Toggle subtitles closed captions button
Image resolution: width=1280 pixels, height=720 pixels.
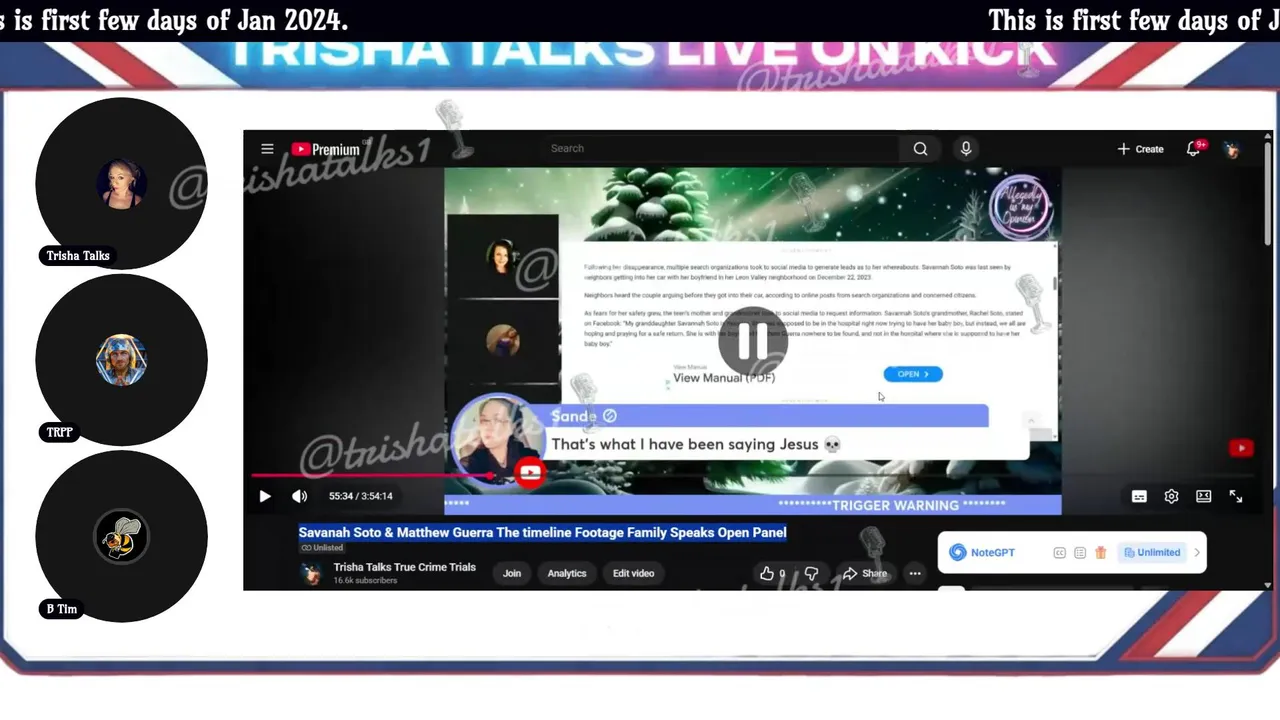click(x=1139, y=496)
